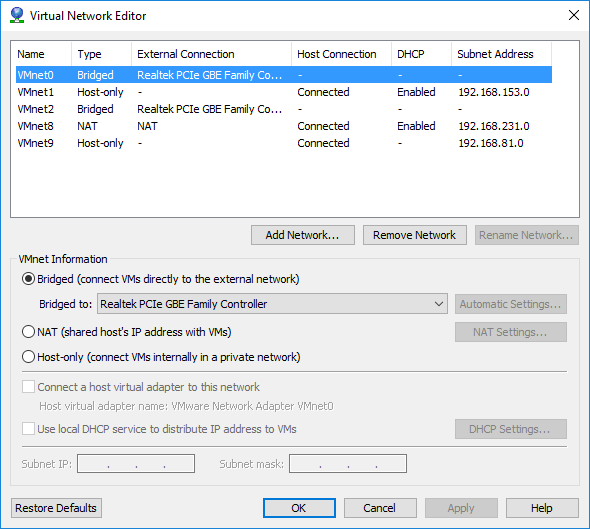590x529 pixels.
Task: Click the Add Network button
Action: tap(303, 235)
